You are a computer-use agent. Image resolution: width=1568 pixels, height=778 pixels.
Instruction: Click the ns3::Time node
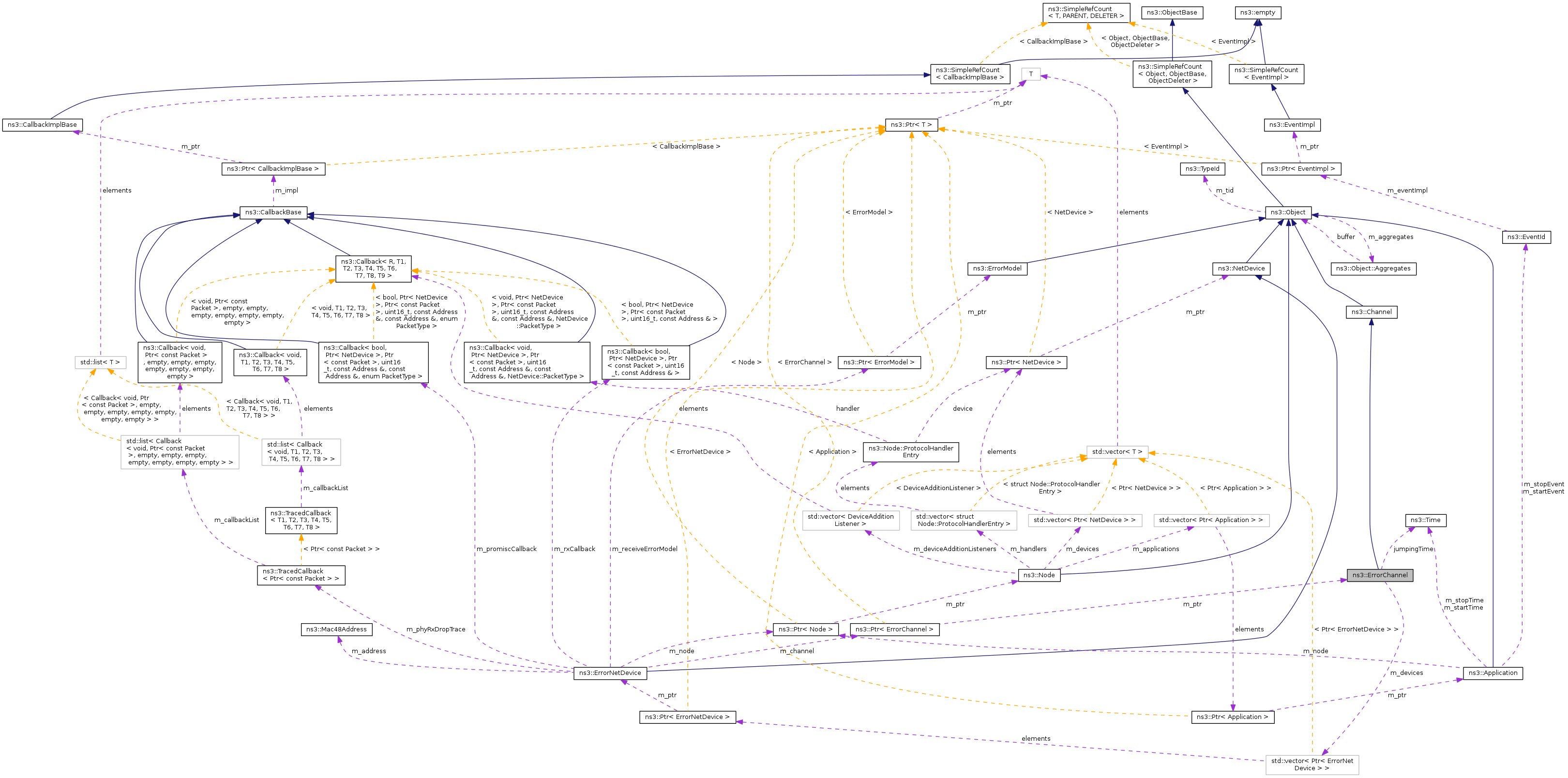1425,520
